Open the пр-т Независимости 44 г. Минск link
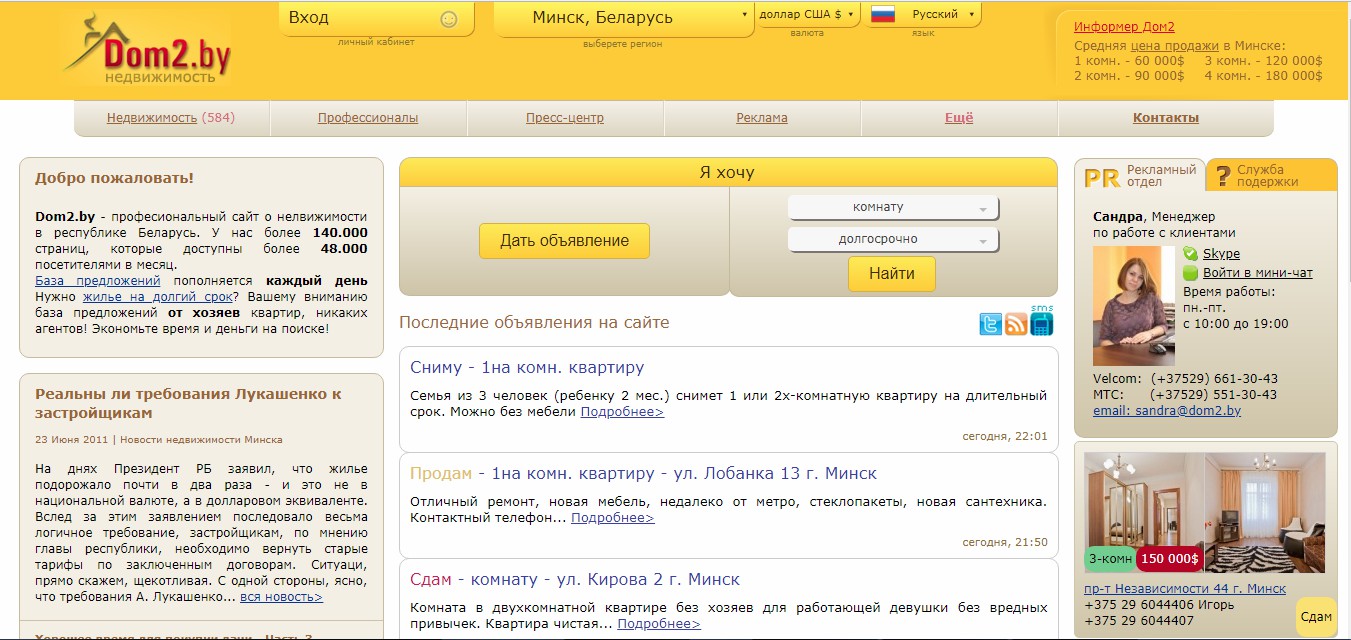 tap(1185, 589)
